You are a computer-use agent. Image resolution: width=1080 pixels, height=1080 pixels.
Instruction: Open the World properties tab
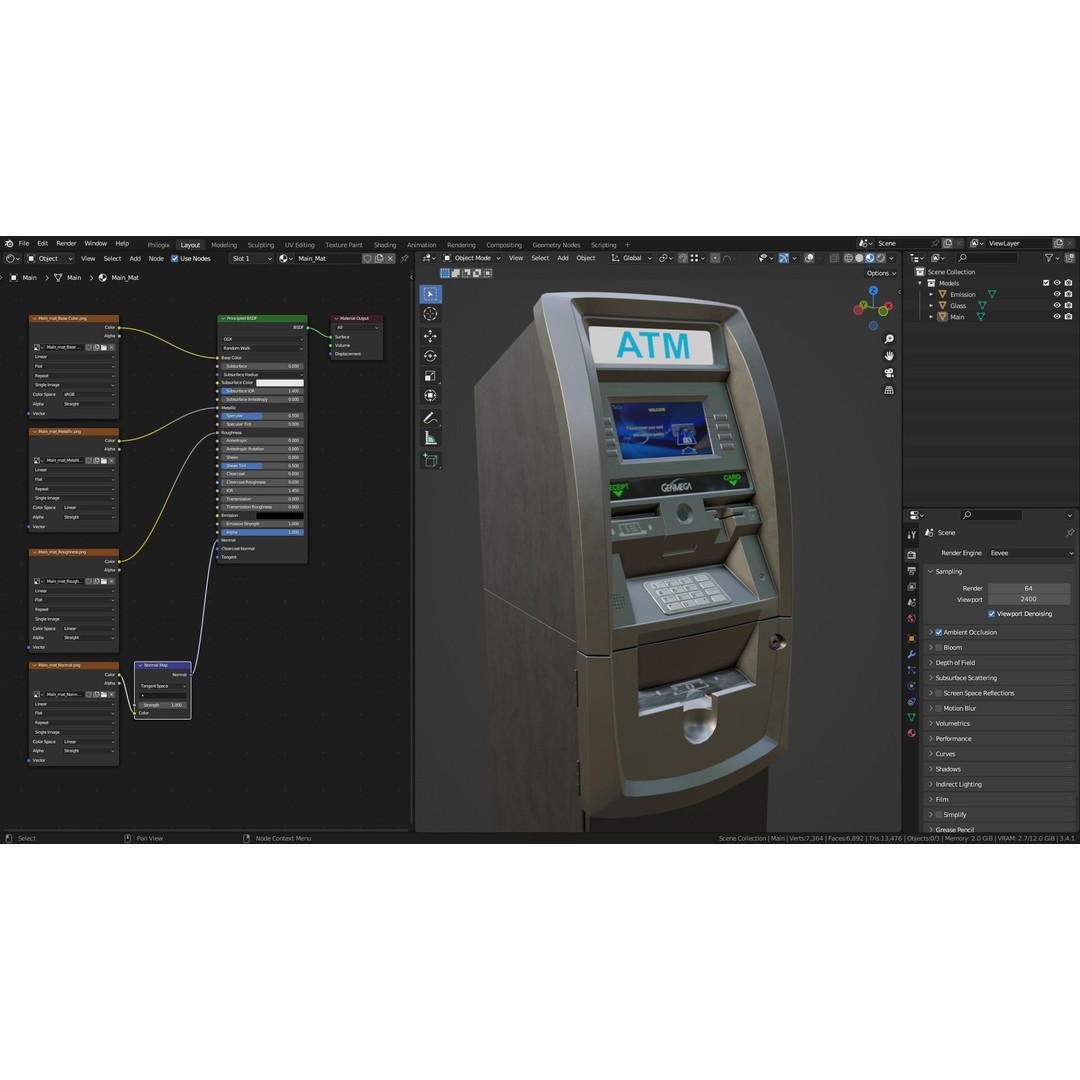tap(911, 619)
